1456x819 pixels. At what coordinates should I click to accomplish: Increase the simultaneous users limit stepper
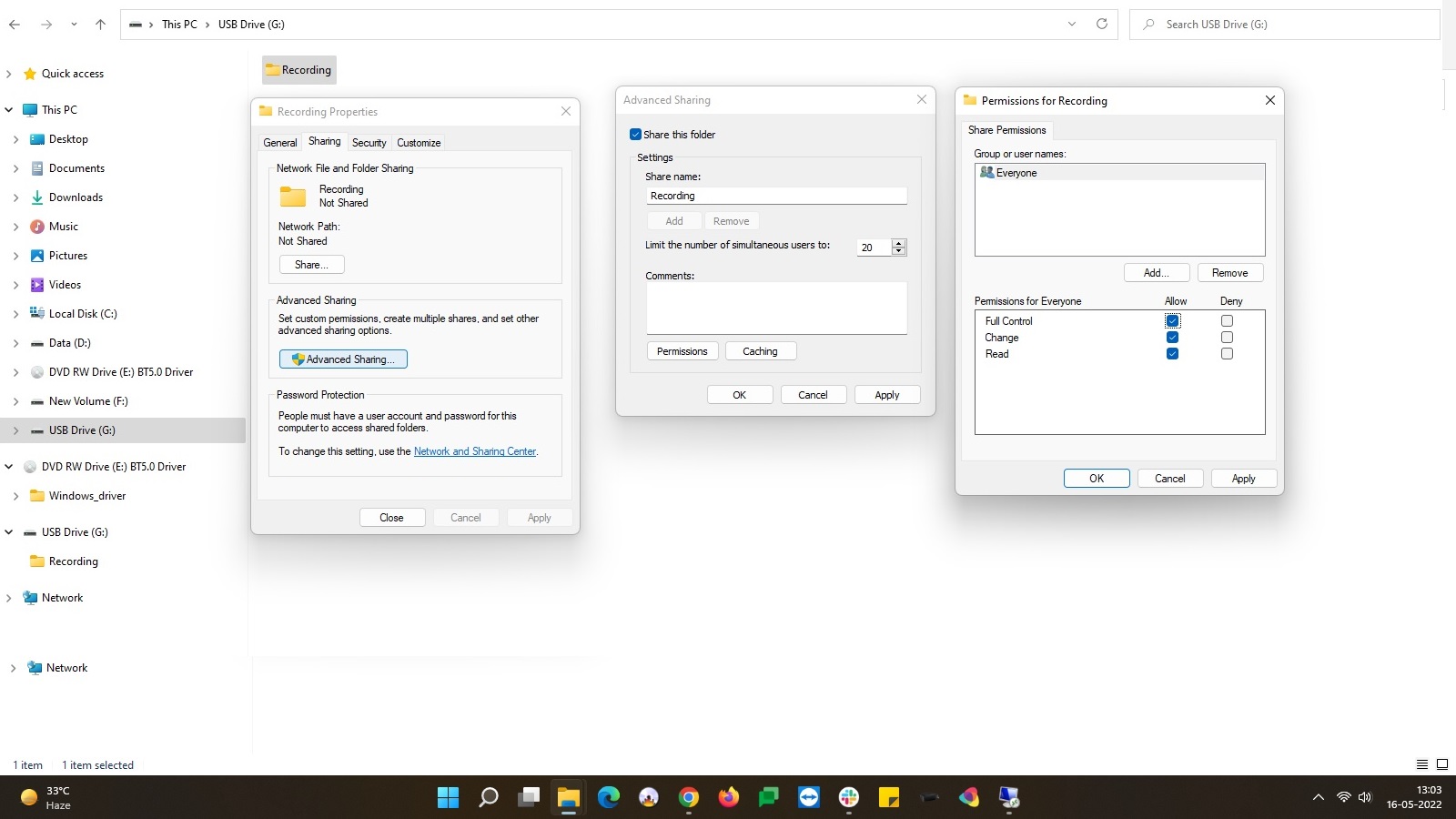tap(899, 243)
